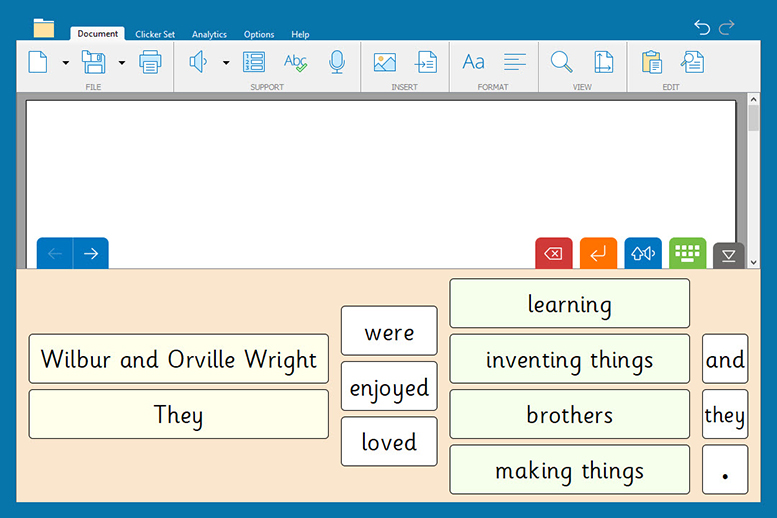Open the Analytics tab
777x518 pixels.
[x=209, y=34]
